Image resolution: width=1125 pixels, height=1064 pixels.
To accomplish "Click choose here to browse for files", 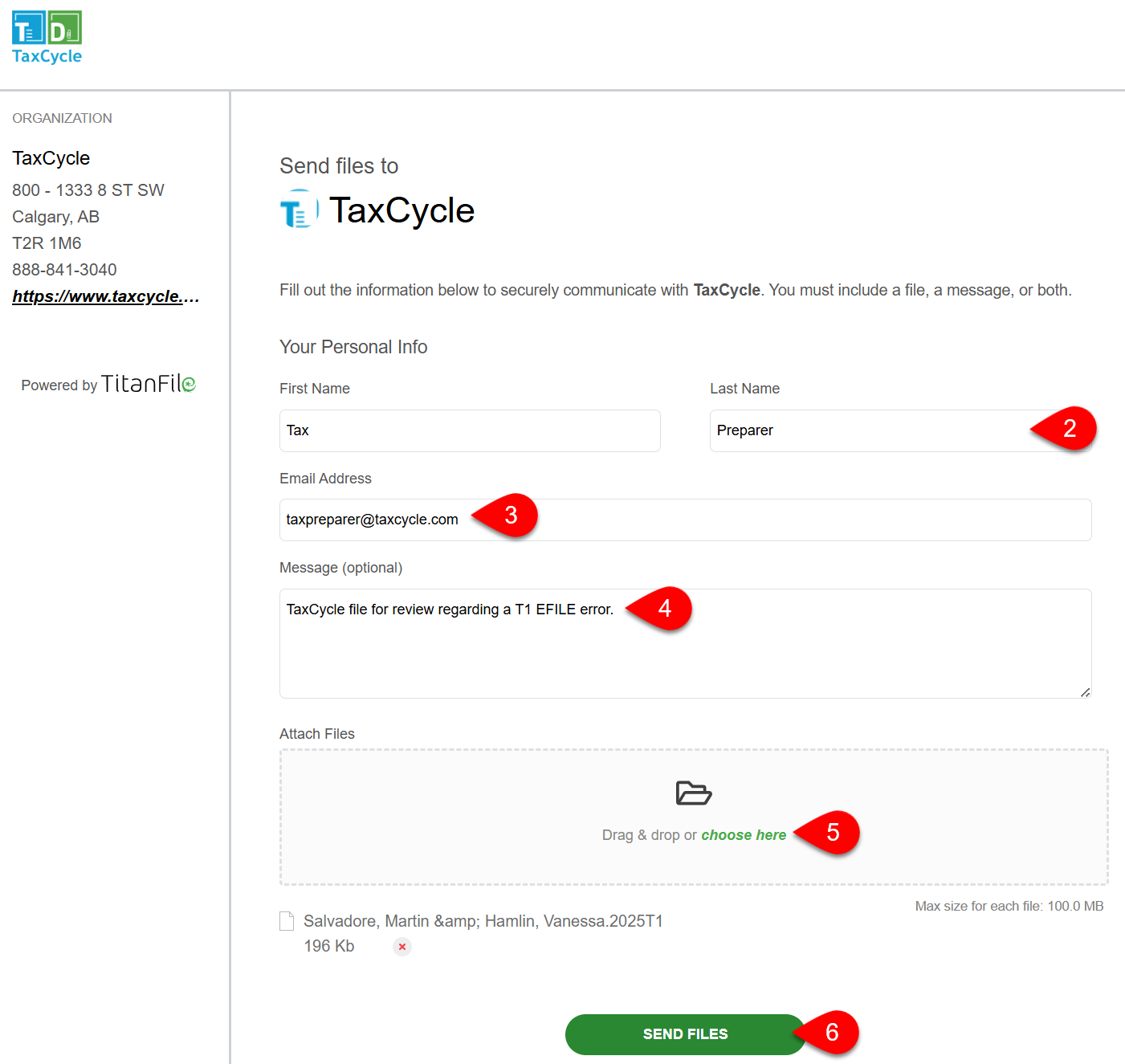I will 743,834.
